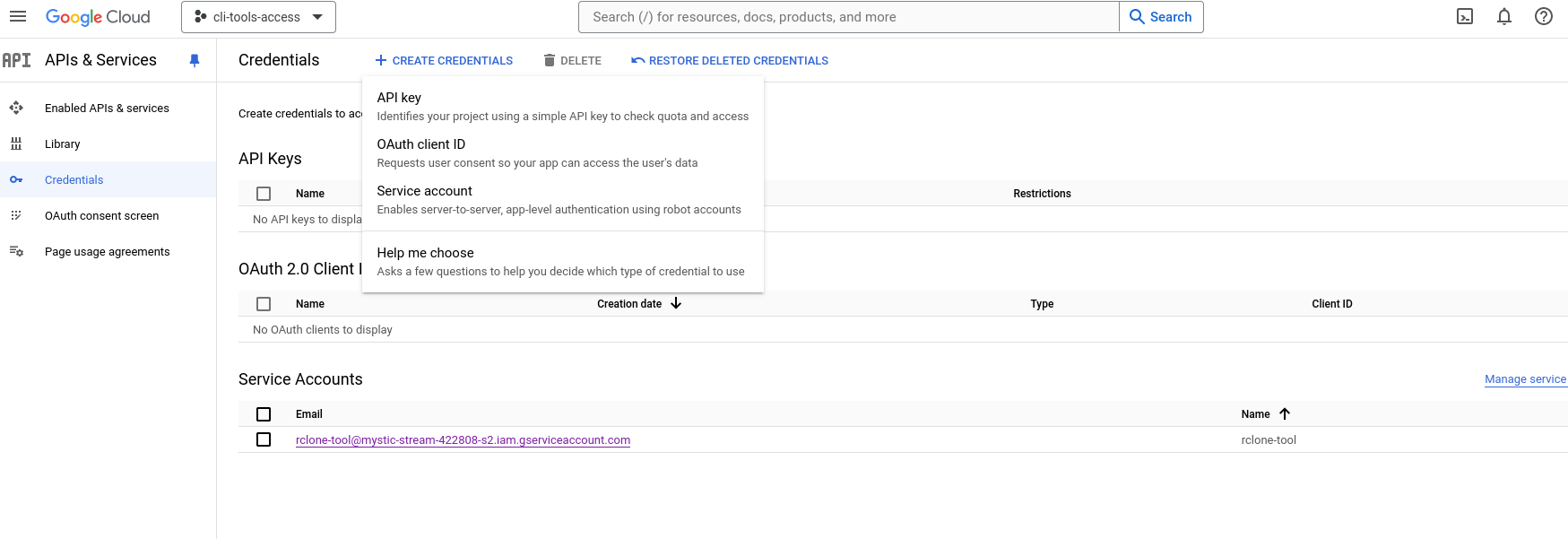Image resolution: width=1568 pixels, height=539 pixels.
Task: Open rclone-tool service account email link
Action: pos(463,439)
